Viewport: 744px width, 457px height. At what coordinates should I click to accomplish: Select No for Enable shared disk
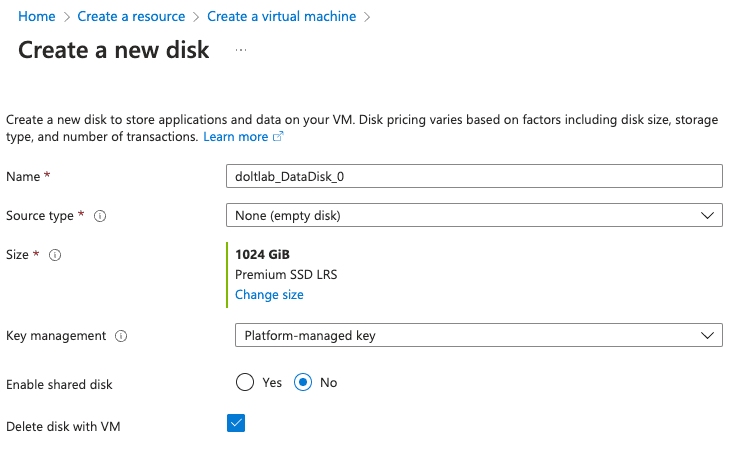point(303,382)
